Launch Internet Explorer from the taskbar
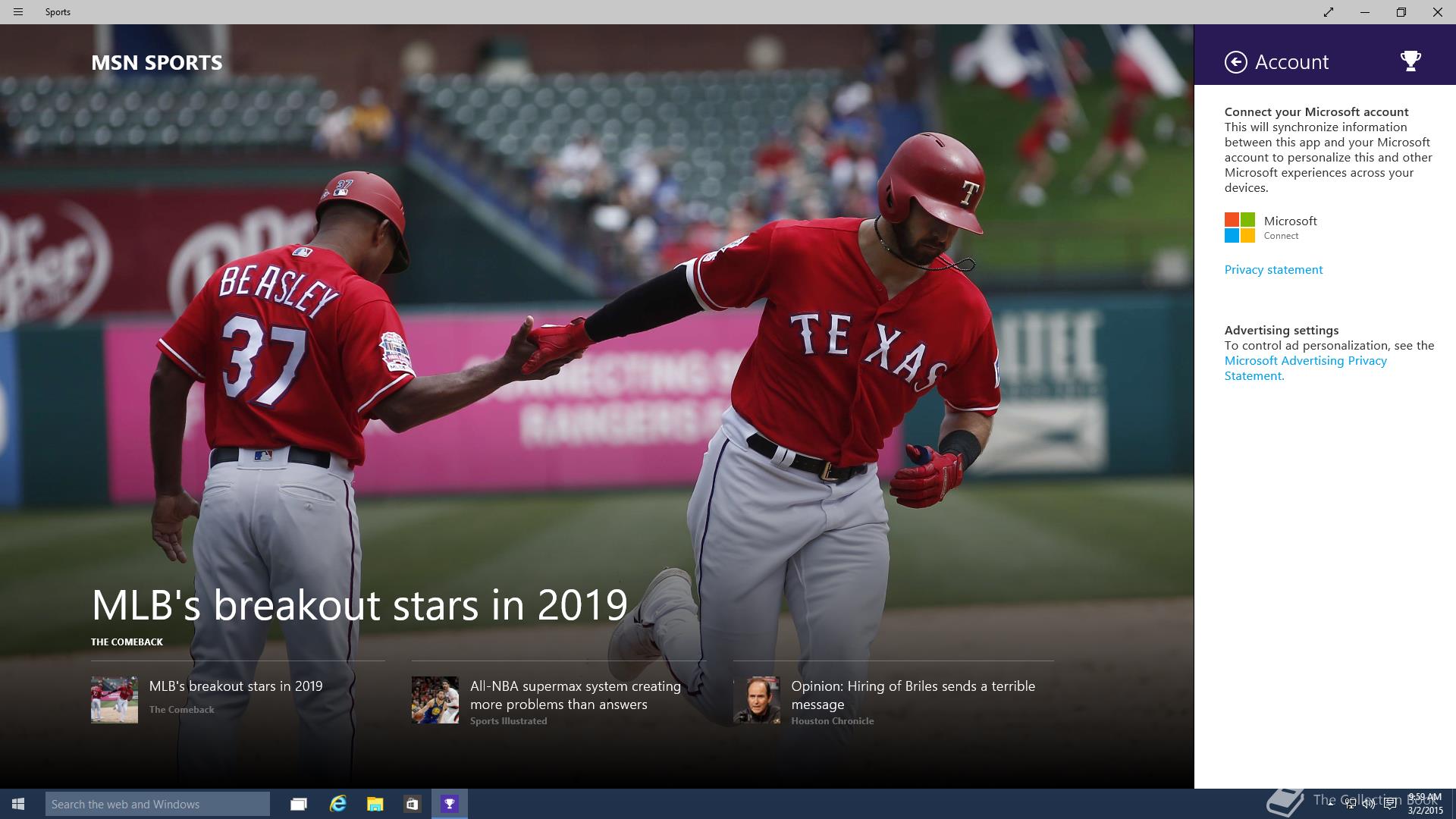 click(337, 804)
